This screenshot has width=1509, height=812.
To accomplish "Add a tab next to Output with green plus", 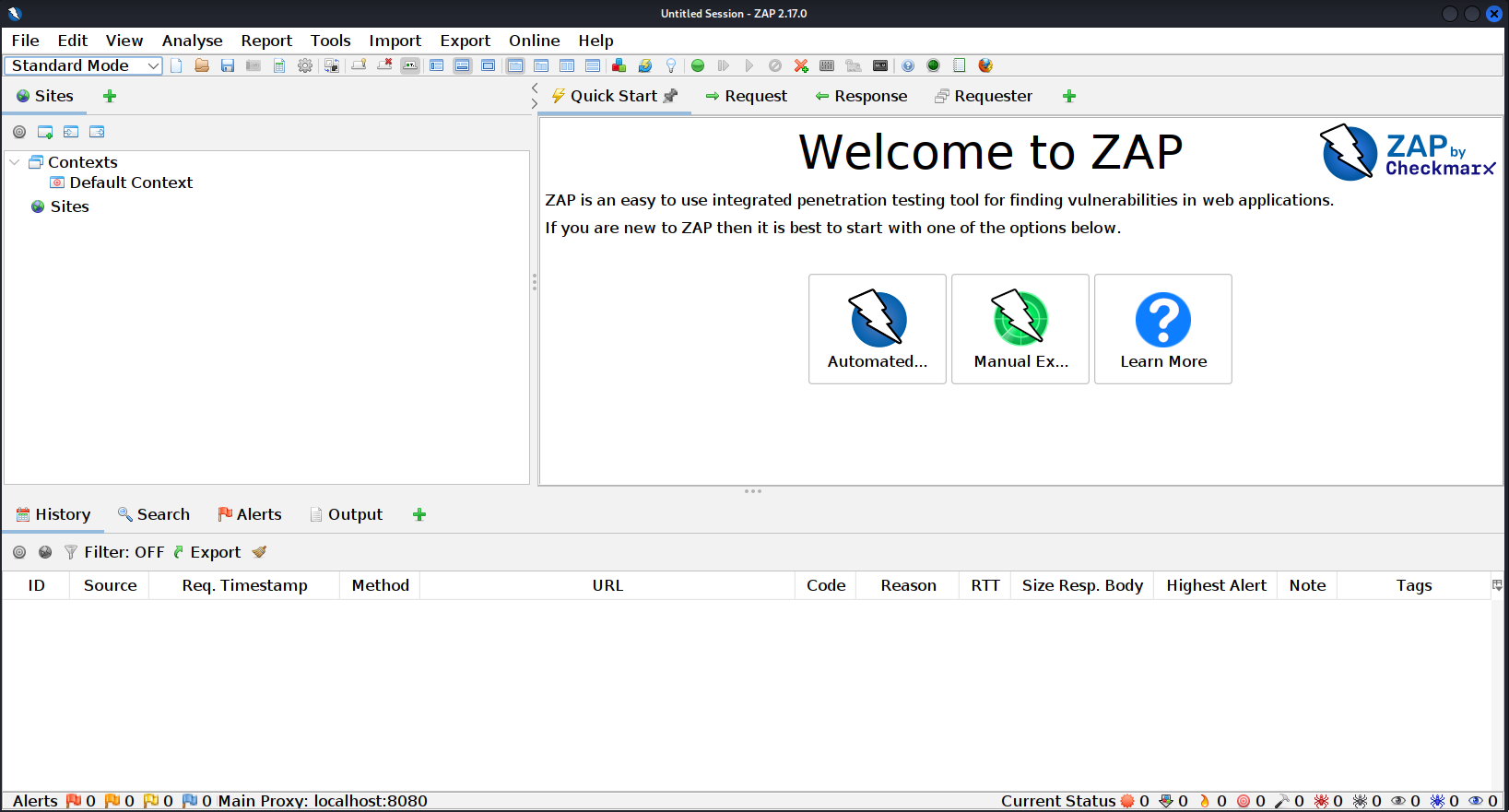I will (x=419, y=514).
